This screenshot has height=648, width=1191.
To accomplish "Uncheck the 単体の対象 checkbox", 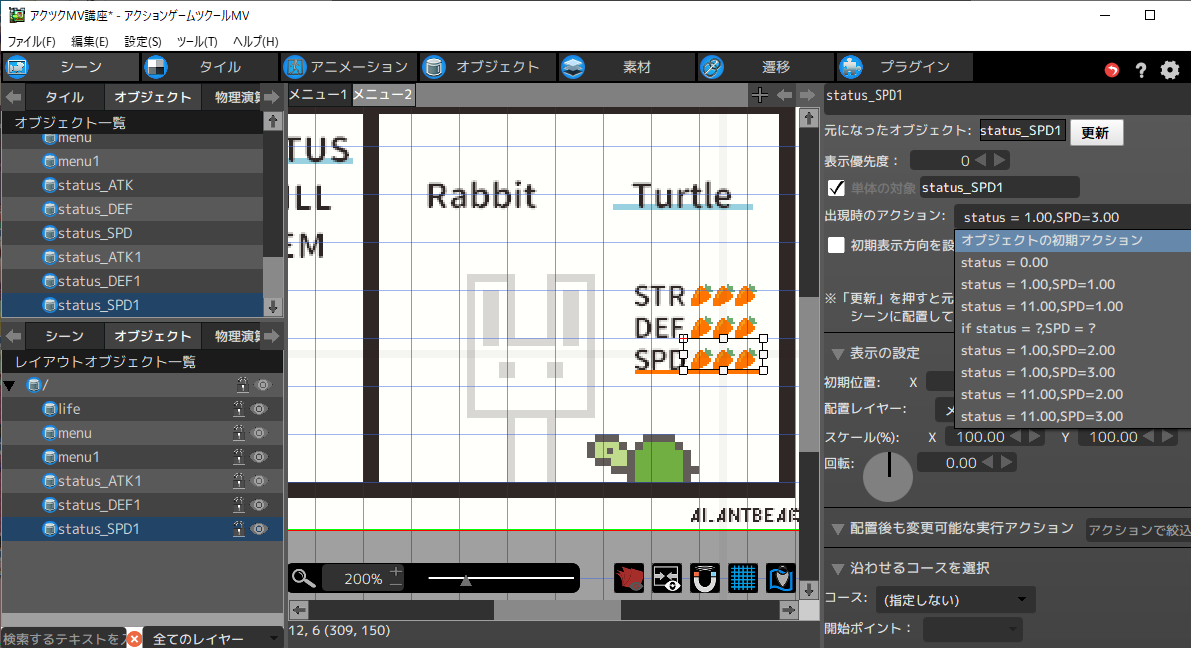I will click(837, 187).
